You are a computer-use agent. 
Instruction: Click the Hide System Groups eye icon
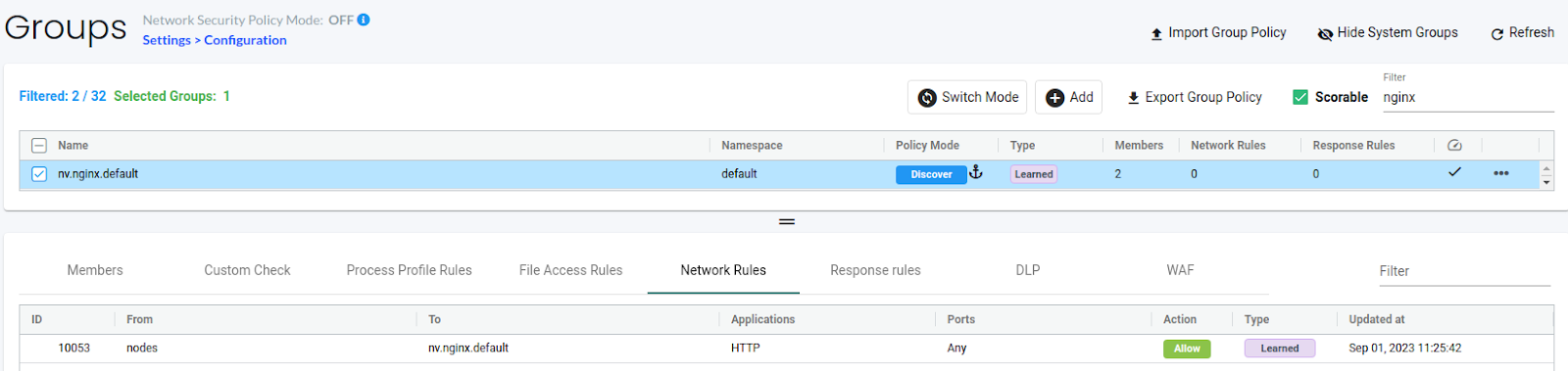tap(1325, 33)
